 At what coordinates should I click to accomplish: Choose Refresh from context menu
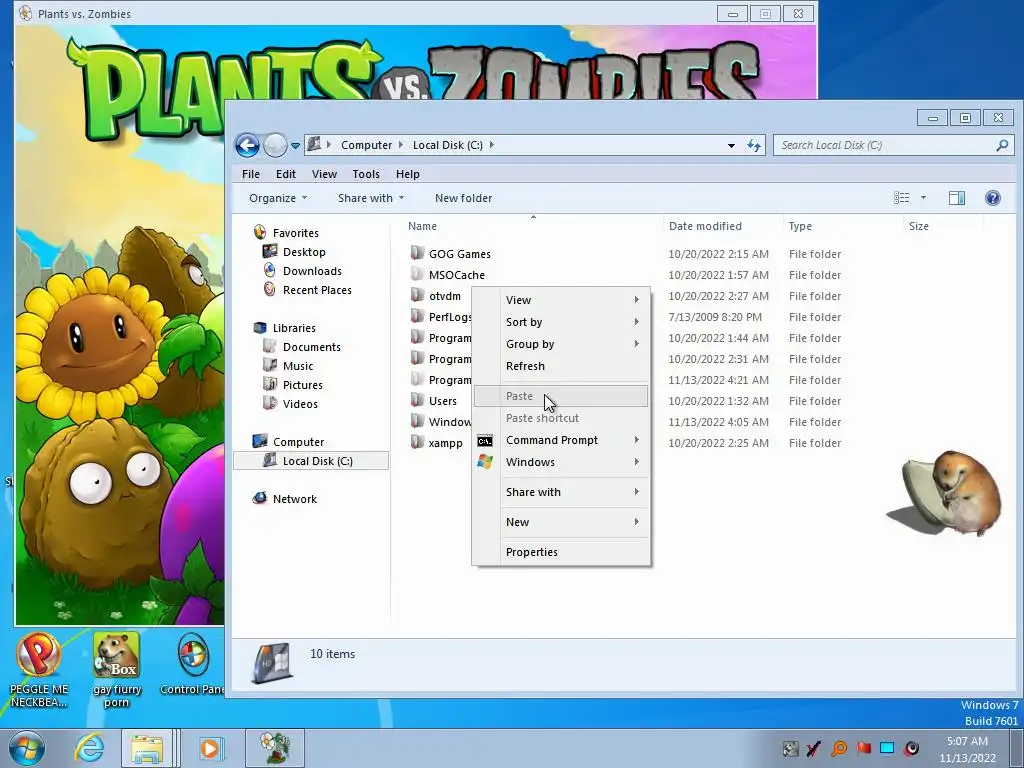click(x=561, y=366)
